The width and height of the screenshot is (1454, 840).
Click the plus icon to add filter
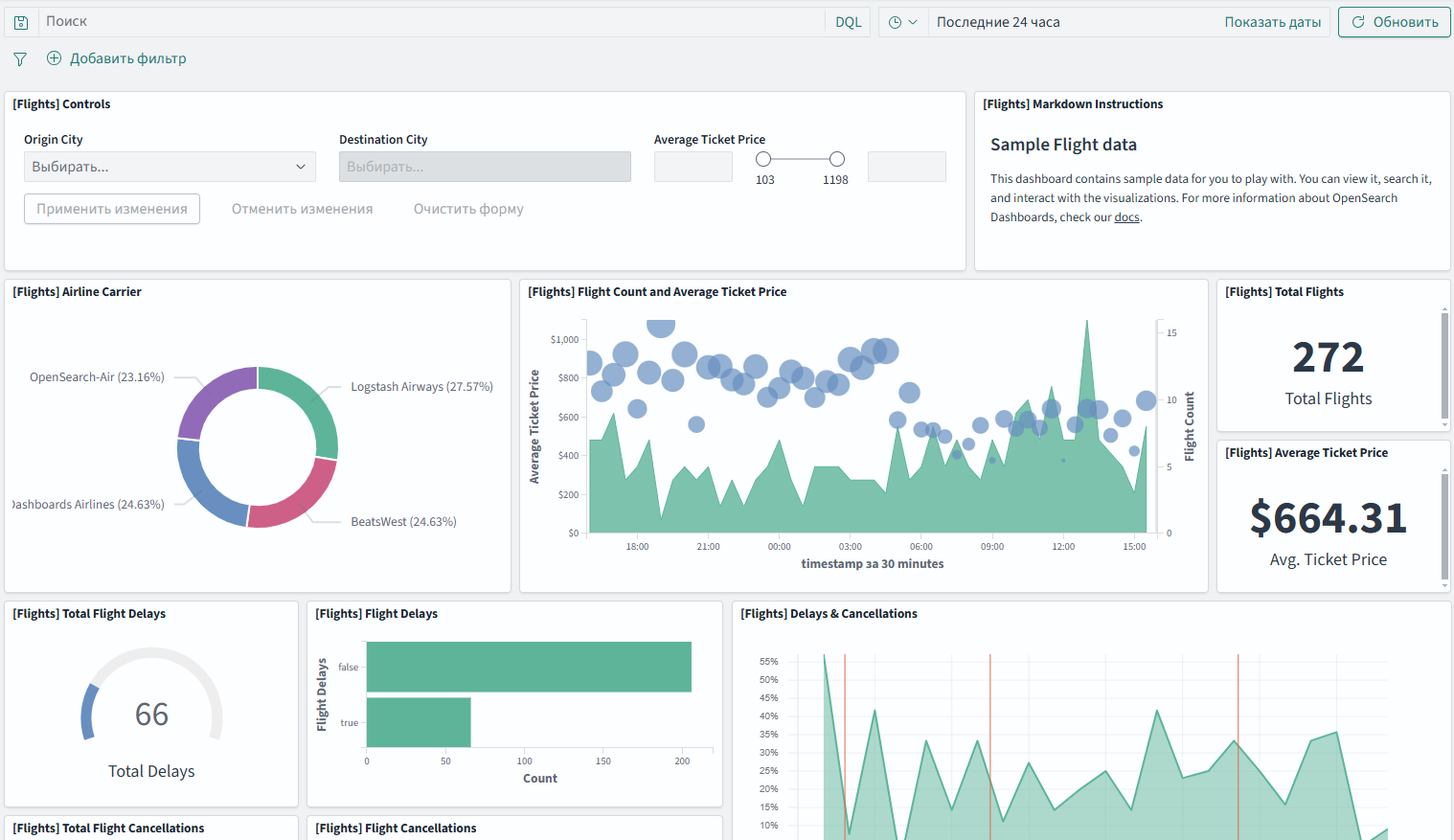tap(54, 58)
